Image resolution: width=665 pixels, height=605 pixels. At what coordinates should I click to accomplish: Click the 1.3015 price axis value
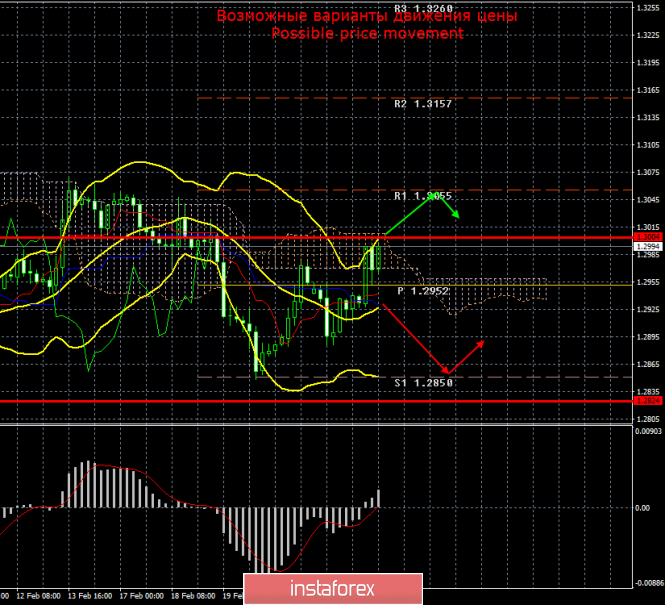tap(648, 227)
